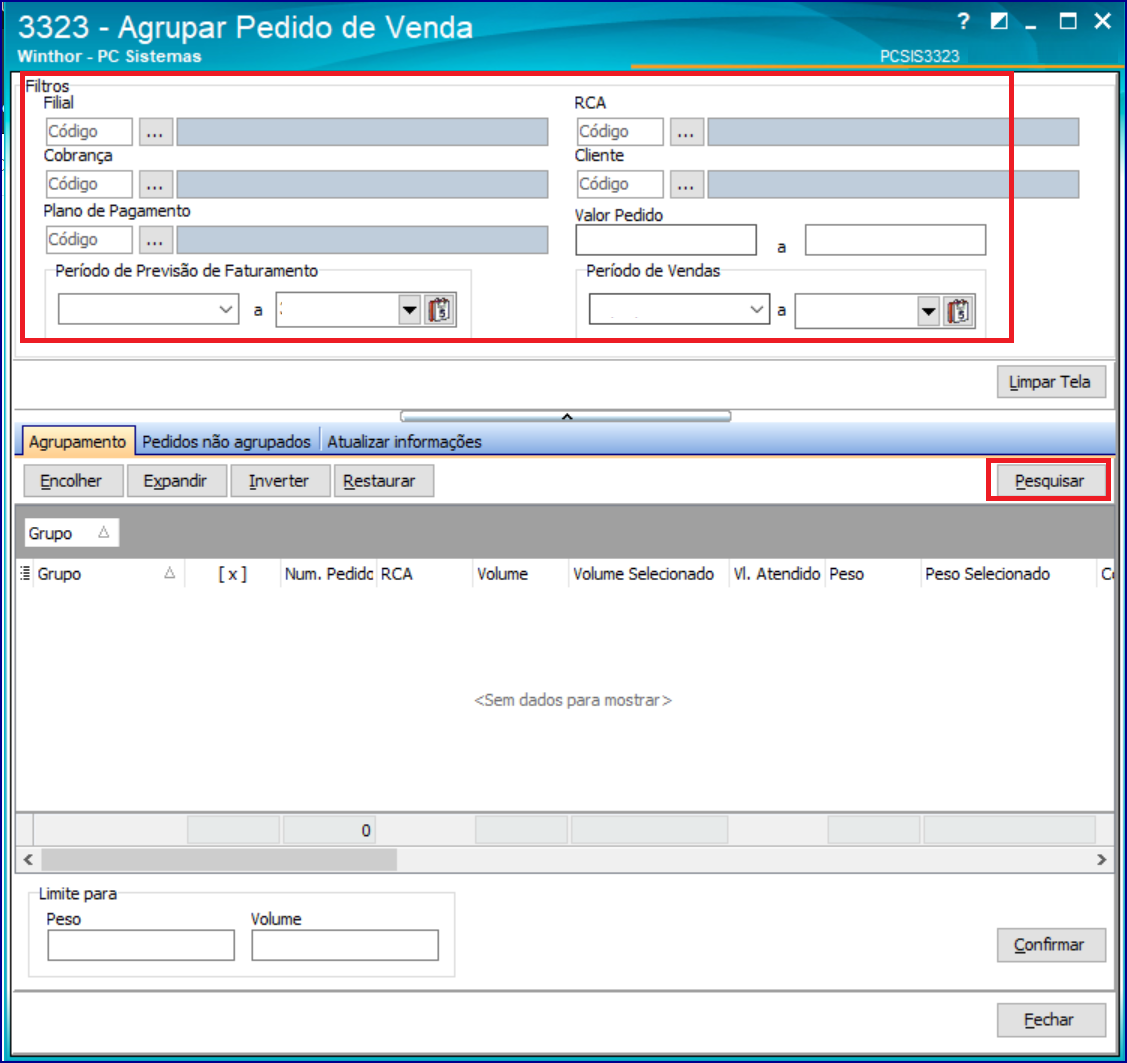
Task: Click the Fechar button
Action: (x=1050, y=1020)
